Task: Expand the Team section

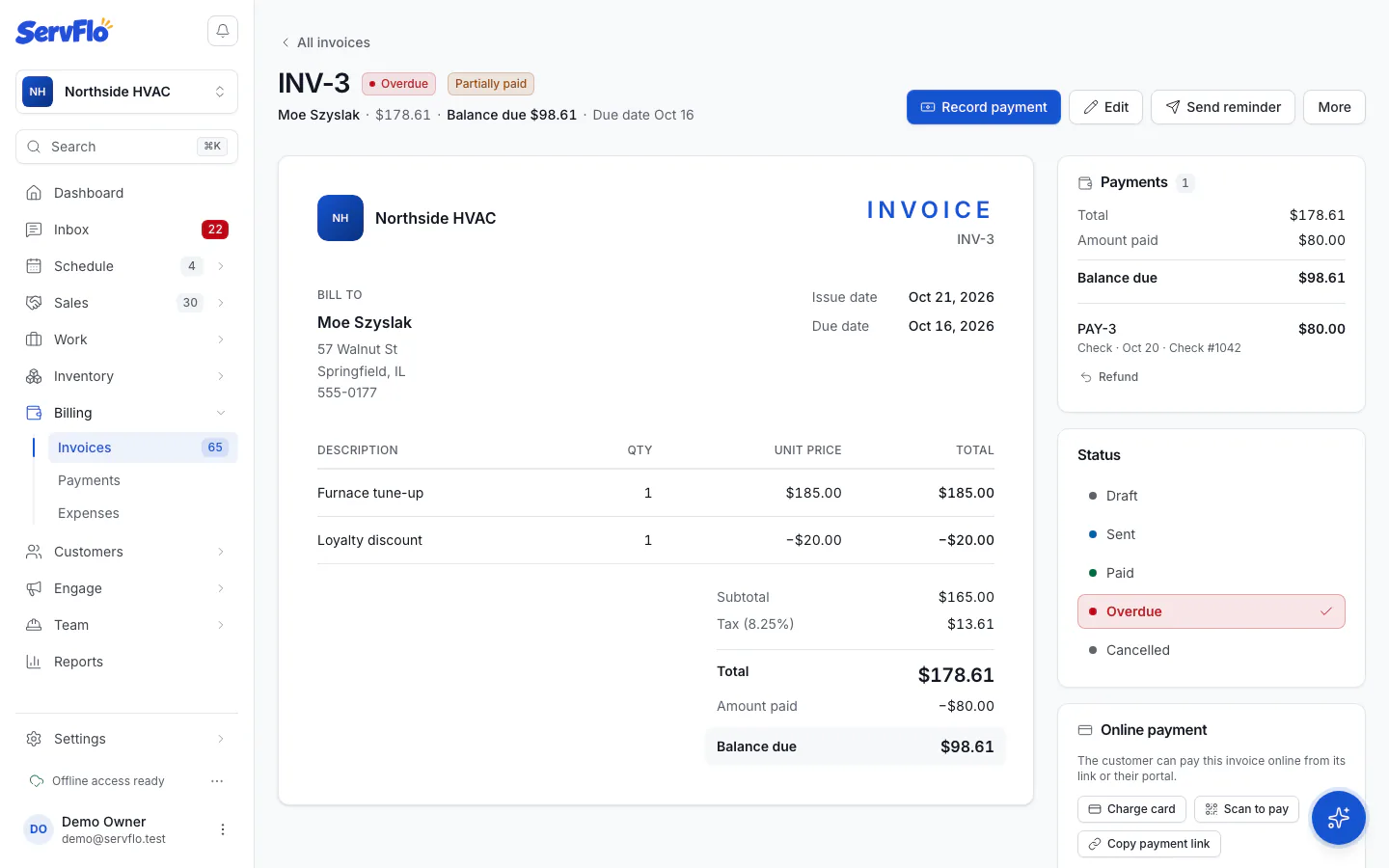Action: coord(221,625)
